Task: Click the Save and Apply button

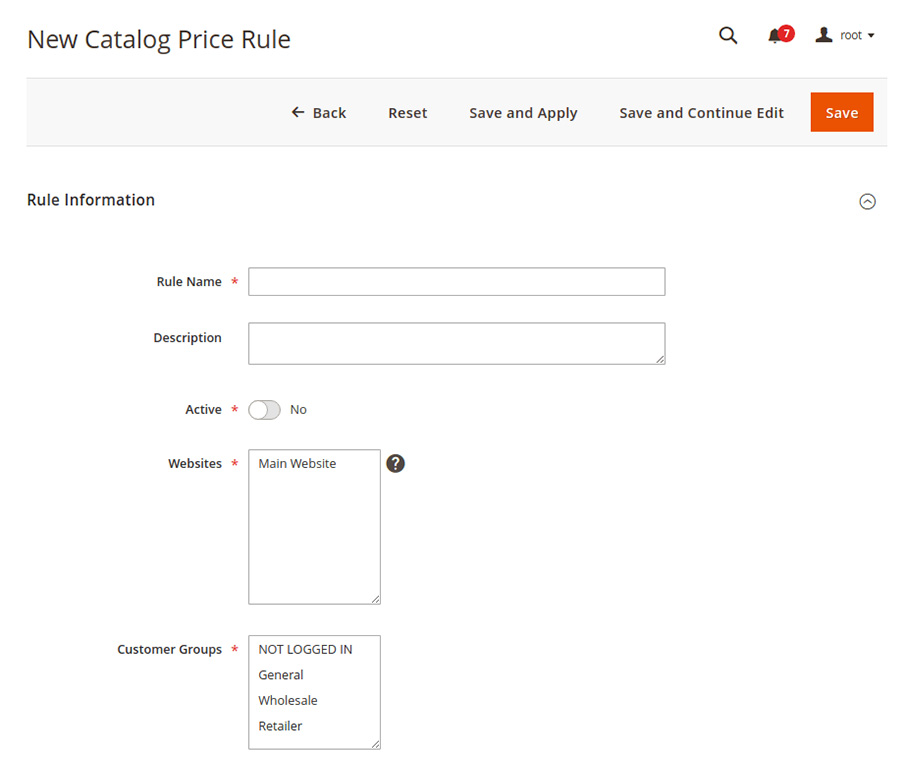Action: [x=523, y=113]
